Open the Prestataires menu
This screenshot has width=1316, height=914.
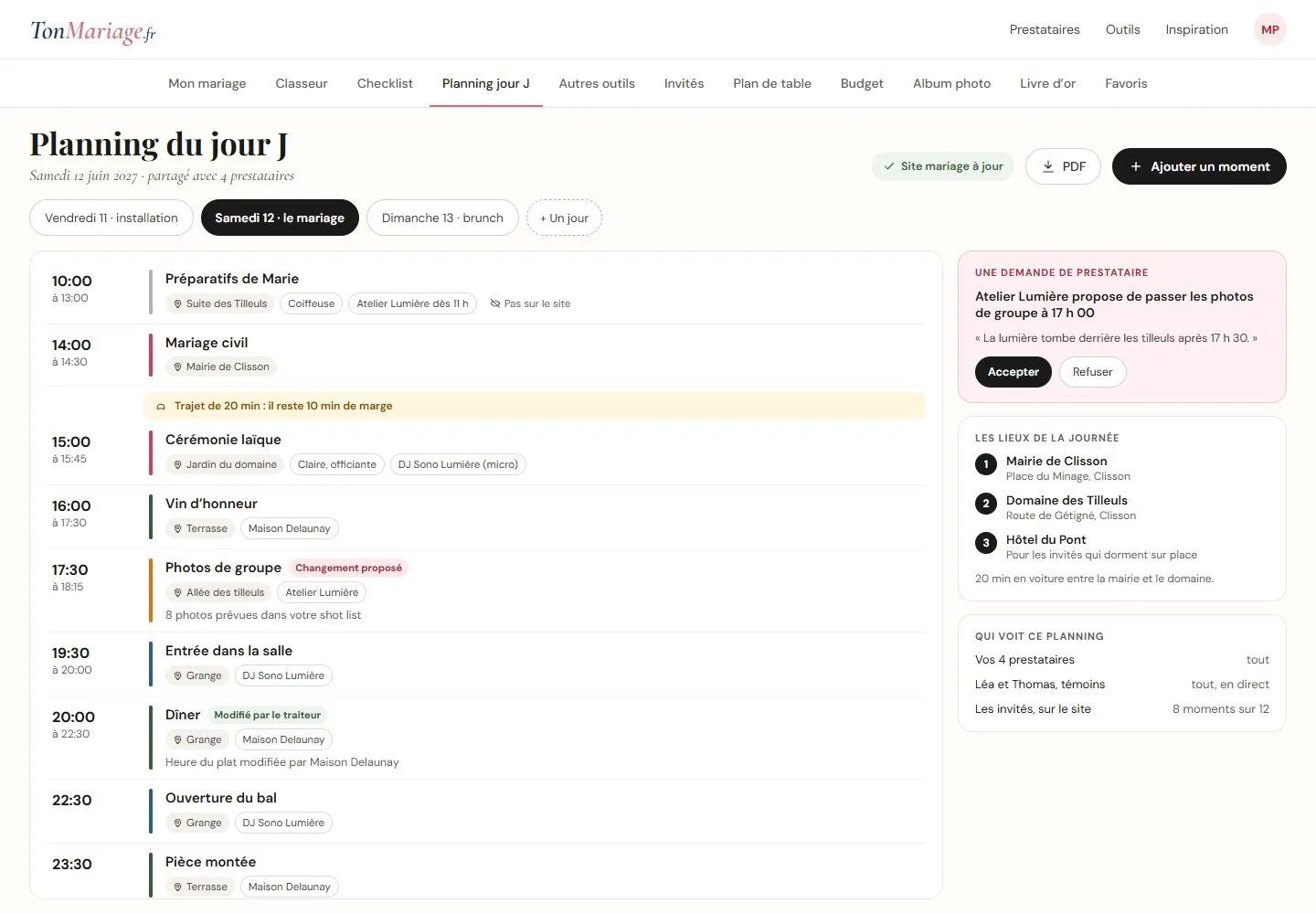(x=1045, y=29)
